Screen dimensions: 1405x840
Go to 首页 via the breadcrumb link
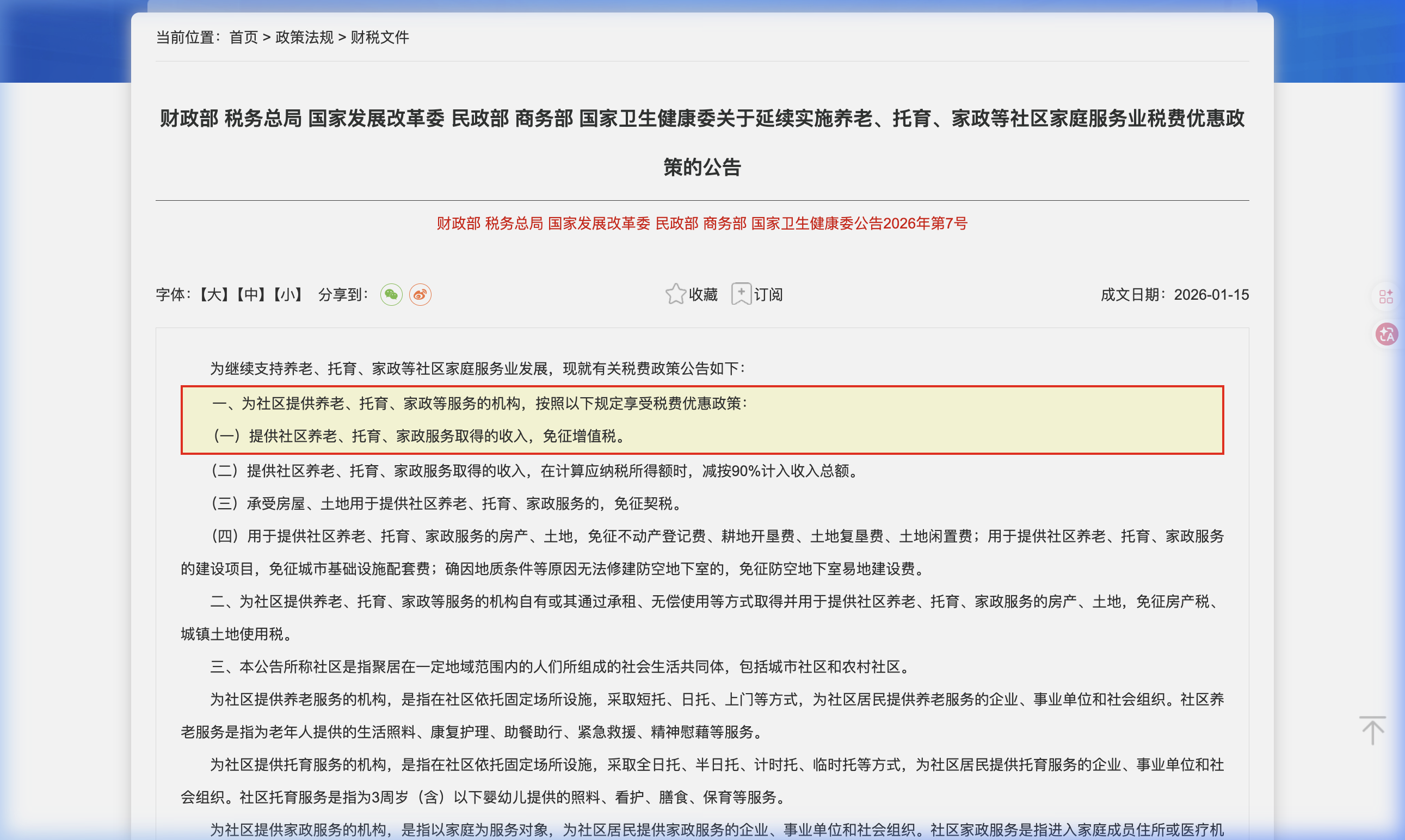(x=243, y=38)
